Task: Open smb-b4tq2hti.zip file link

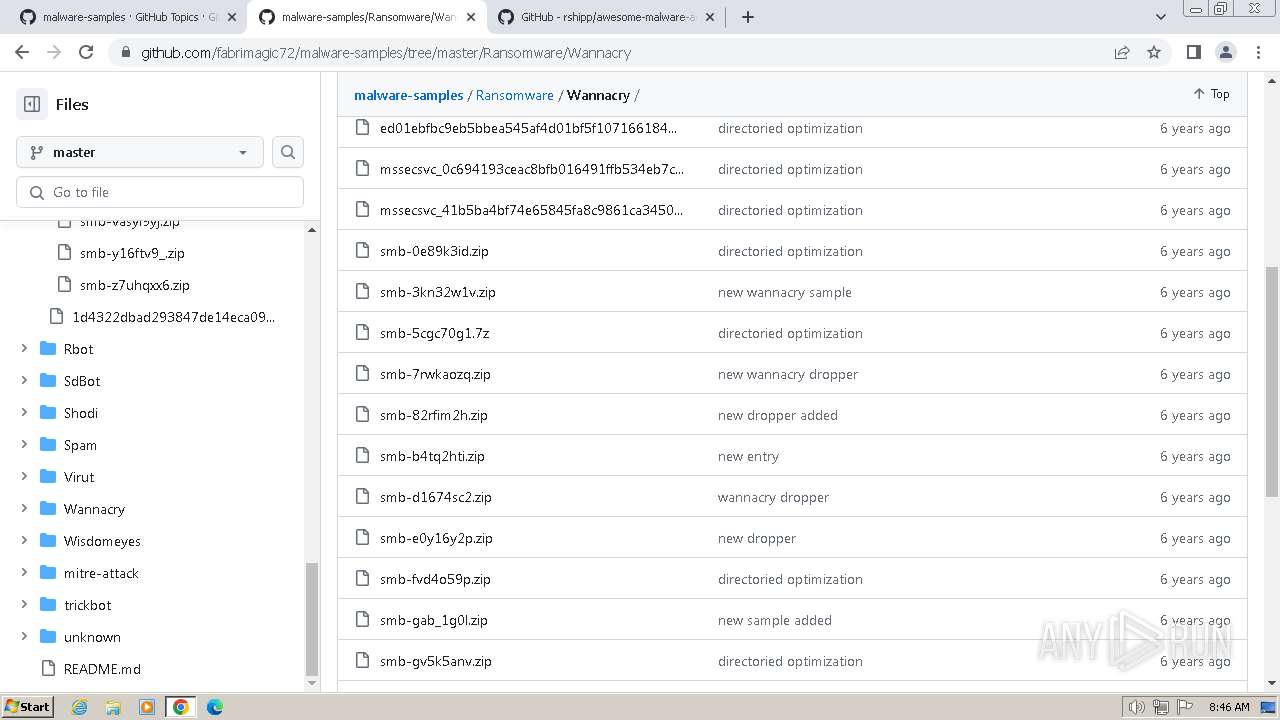Action: [432, 456]
